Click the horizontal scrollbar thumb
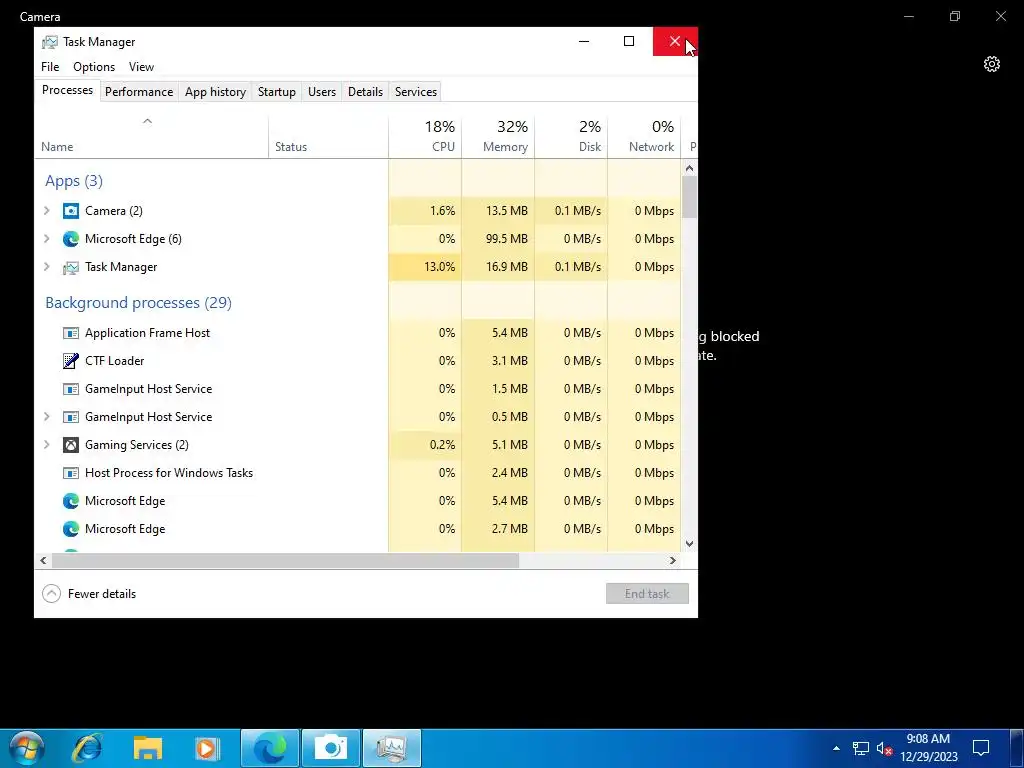 coord(285,560)
